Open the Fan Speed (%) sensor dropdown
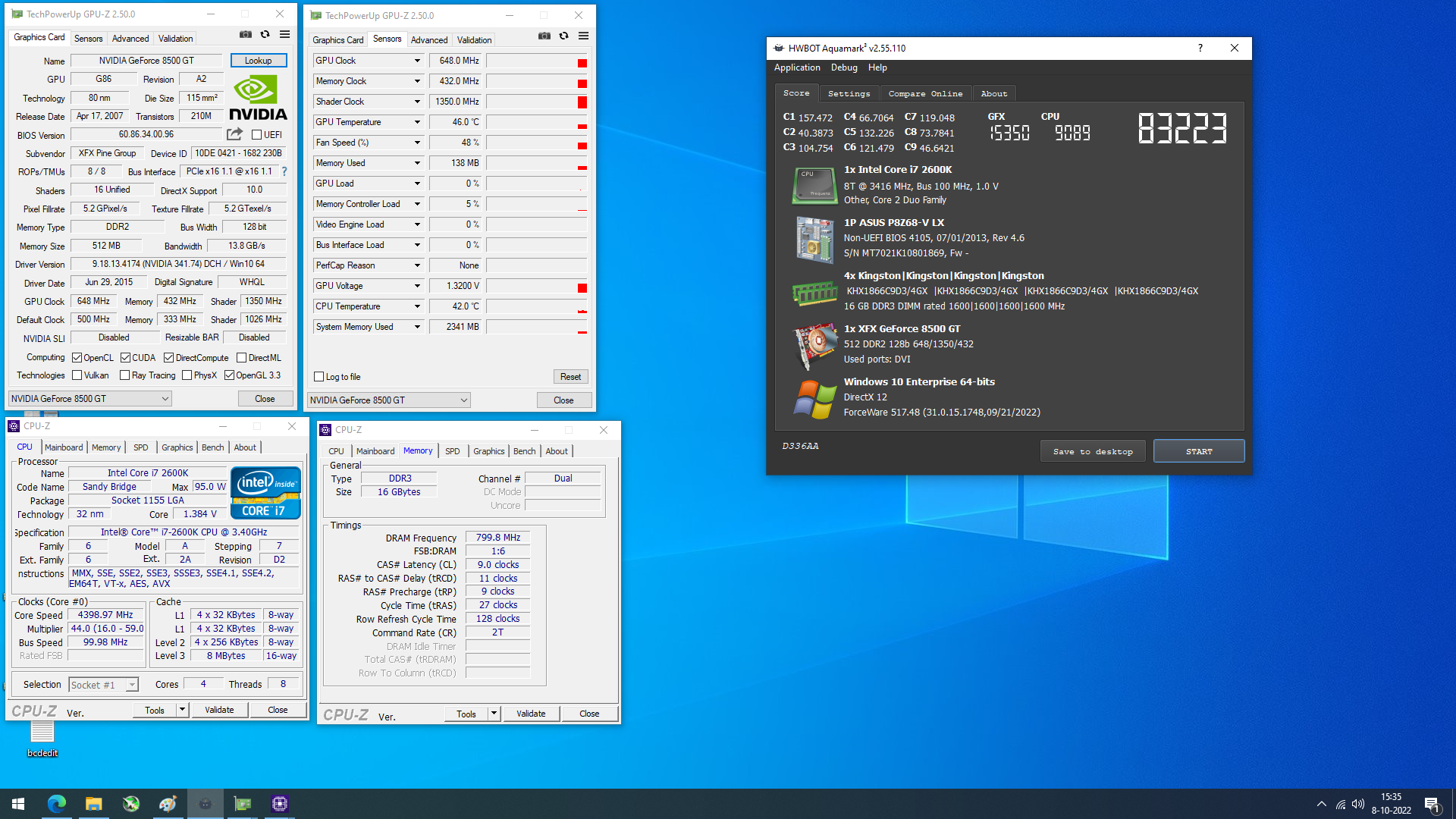 coord(417,143)
